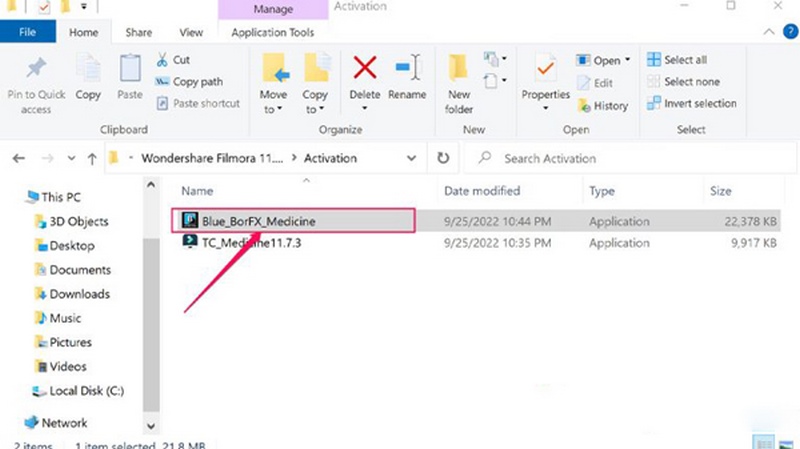This screenshot has width=800, height=449.
Task: Go back to the previous folder
Action: (19, 158)
